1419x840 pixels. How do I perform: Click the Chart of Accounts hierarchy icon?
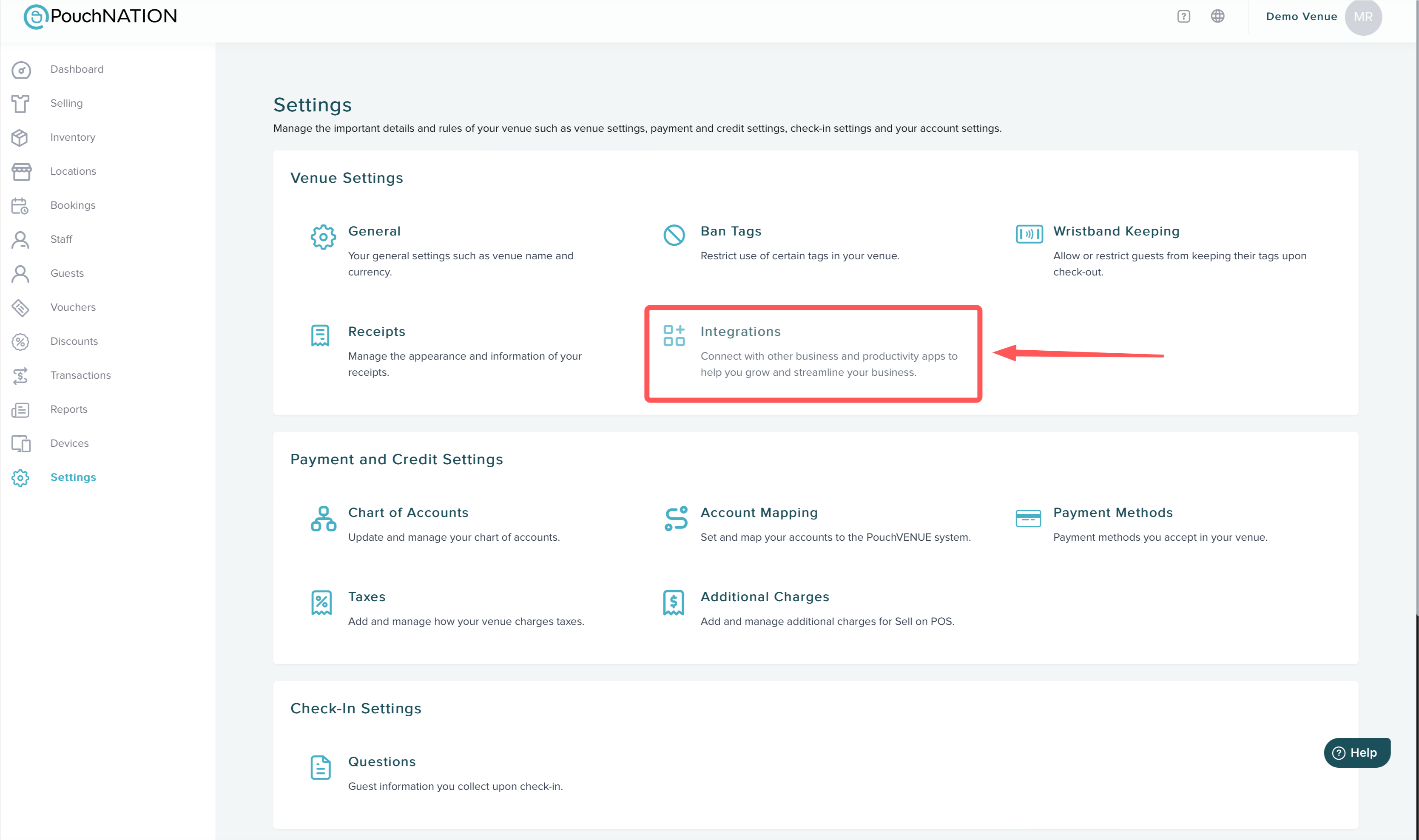coord(323,519)
